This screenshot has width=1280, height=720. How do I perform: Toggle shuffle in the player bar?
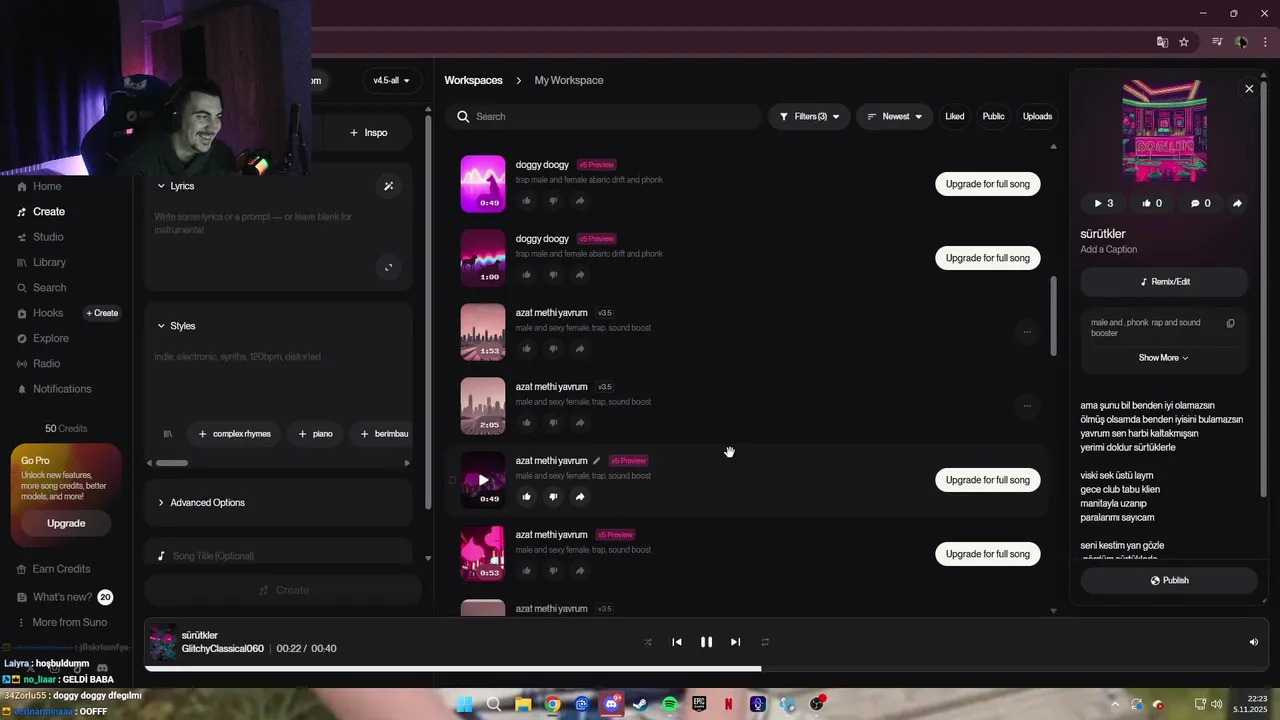click(x=648, y=642)
